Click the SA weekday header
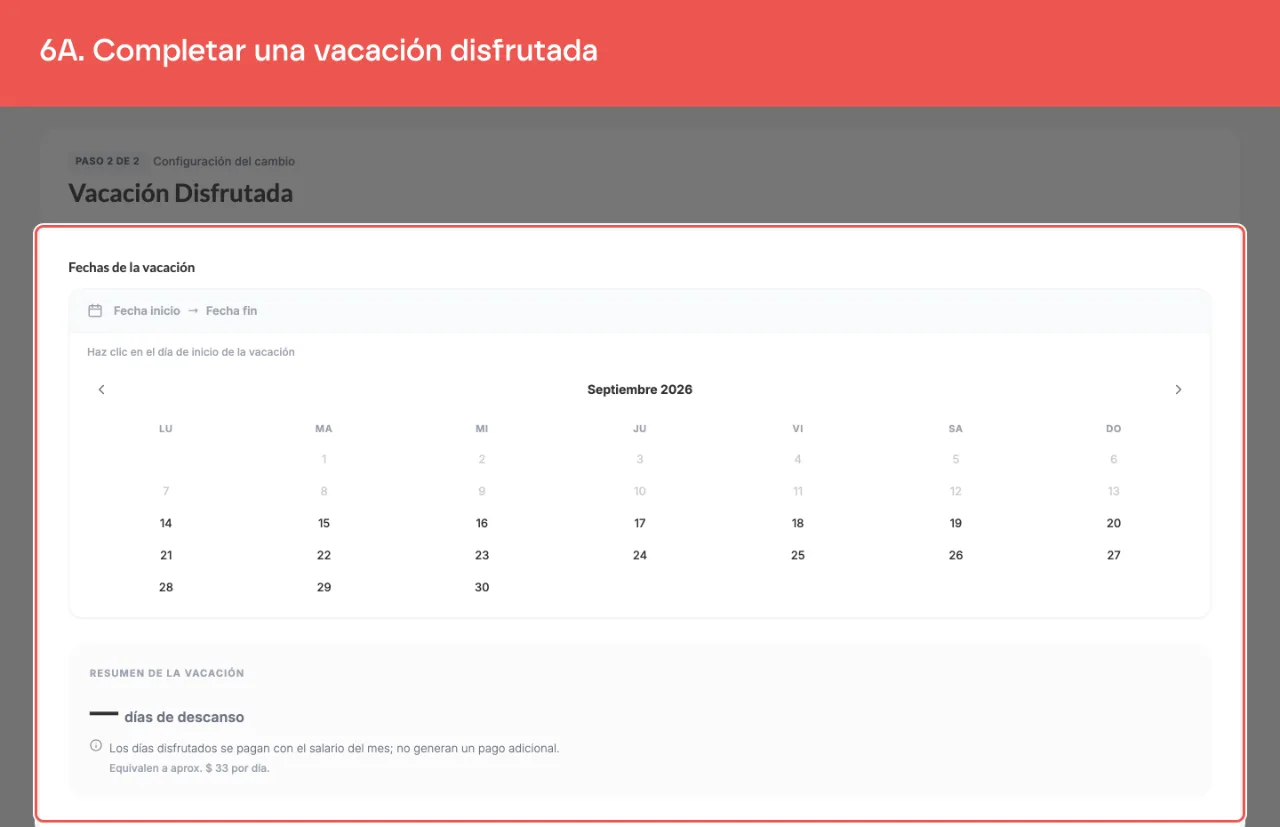Screen dimensions: 1280x827 pos(956,429)
